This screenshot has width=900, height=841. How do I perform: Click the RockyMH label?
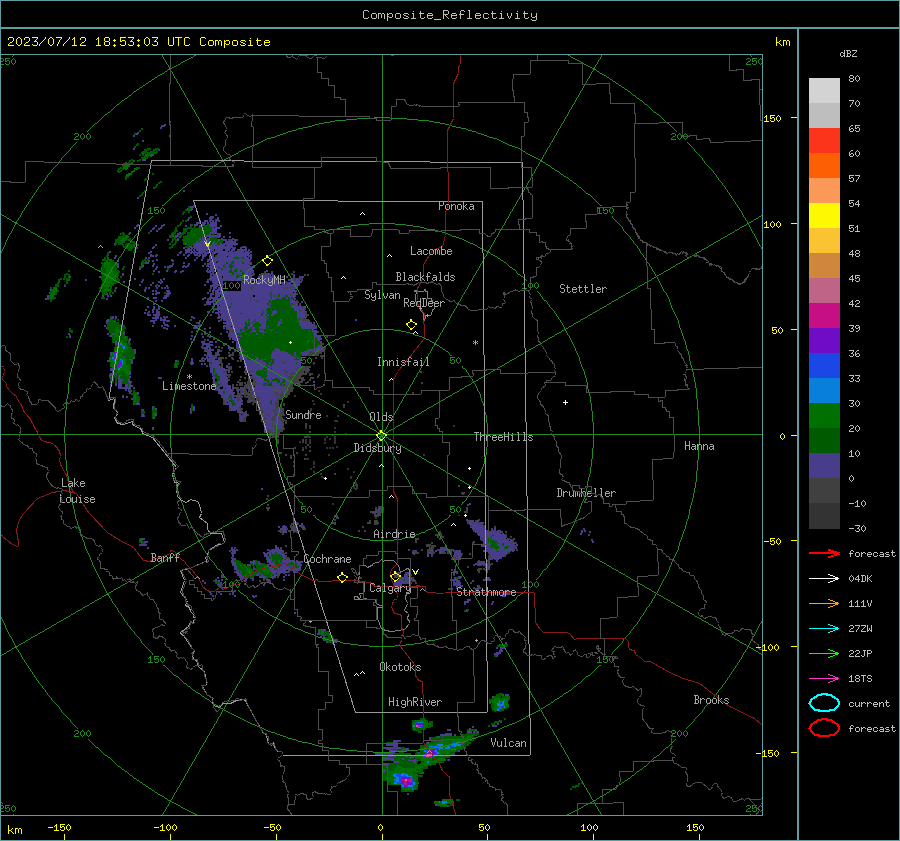[x=264, y=280]
